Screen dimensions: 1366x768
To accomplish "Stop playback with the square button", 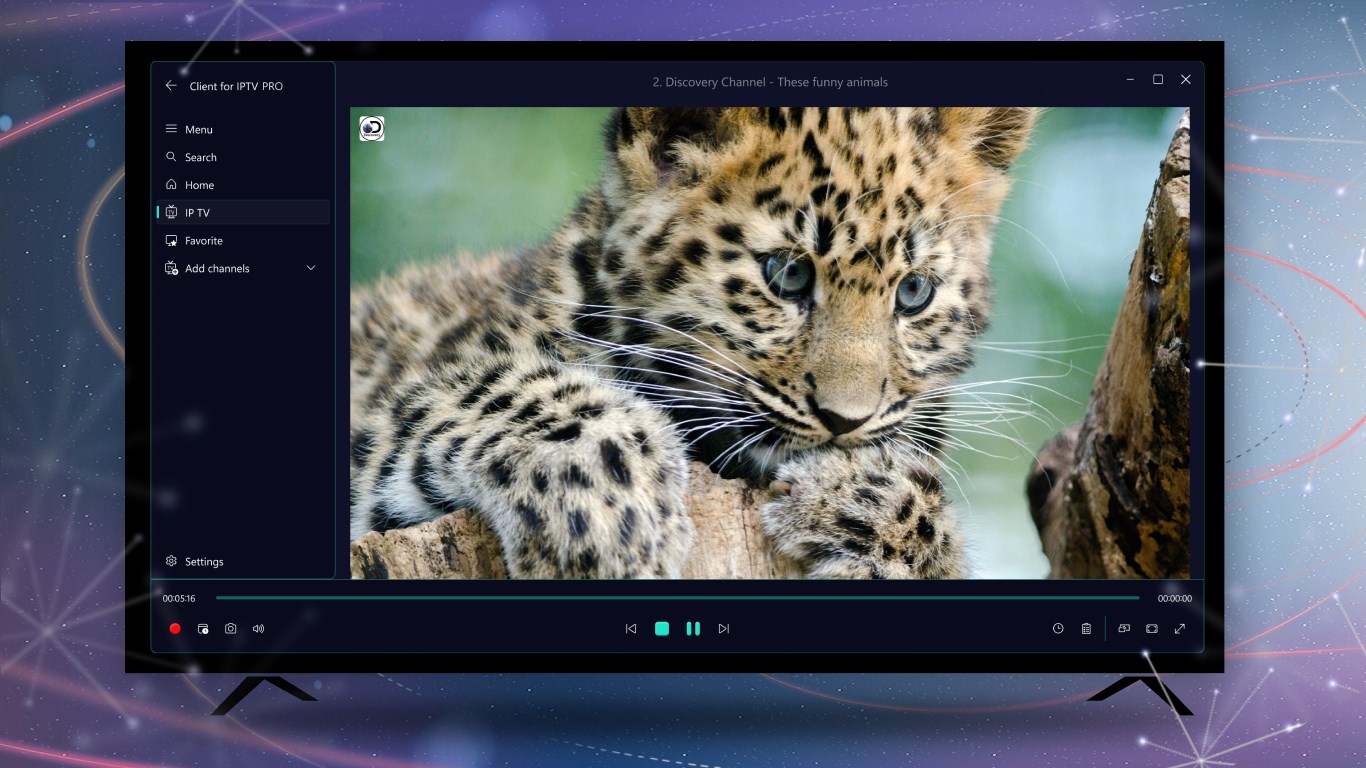I will (662, 629).
